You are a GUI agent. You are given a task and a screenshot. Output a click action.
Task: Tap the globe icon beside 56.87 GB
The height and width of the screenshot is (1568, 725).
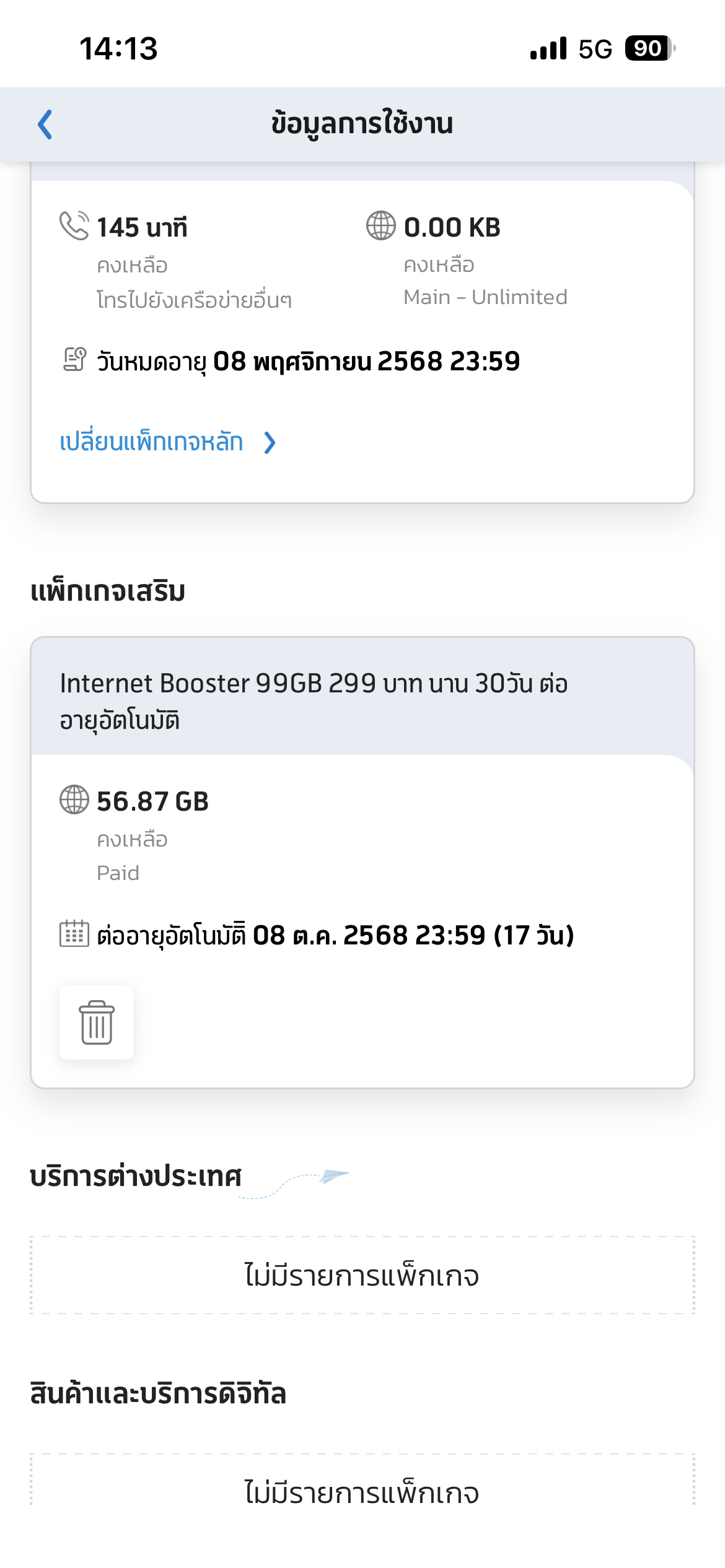click(74, 799)
